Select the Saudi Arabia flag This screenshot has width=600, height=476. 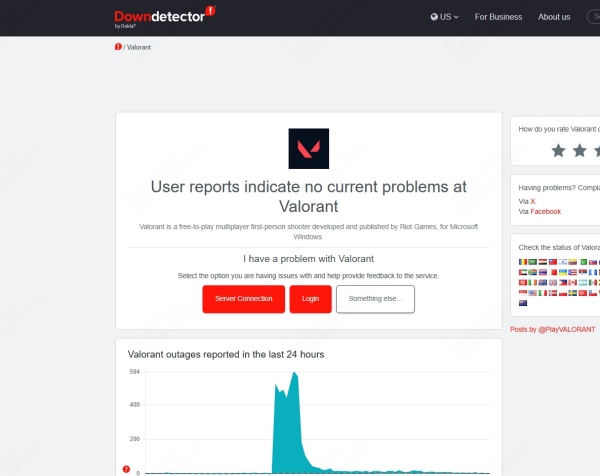(533, 262)
